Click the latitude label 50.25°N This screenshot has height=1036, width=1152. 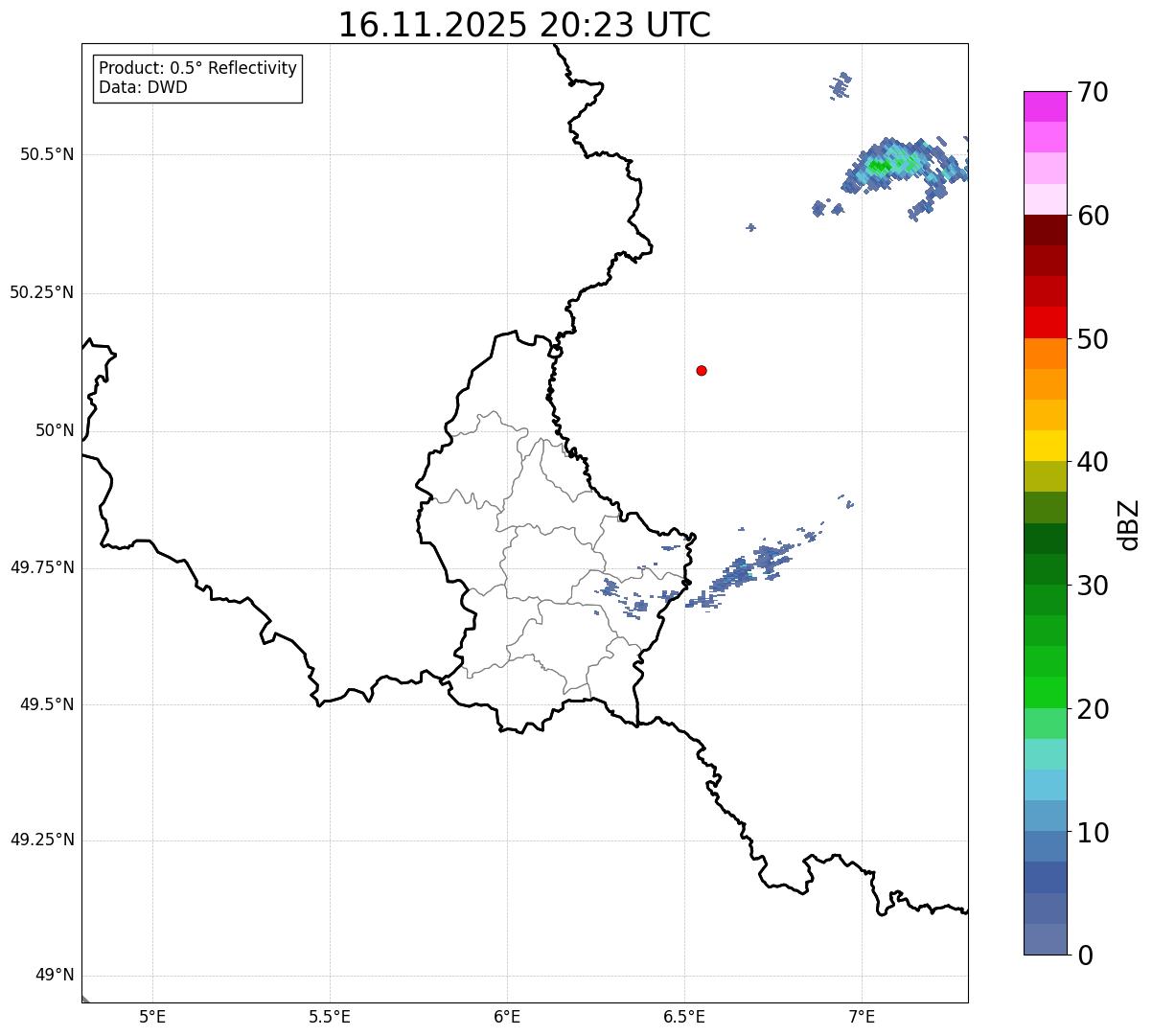(x=42, y=292)
